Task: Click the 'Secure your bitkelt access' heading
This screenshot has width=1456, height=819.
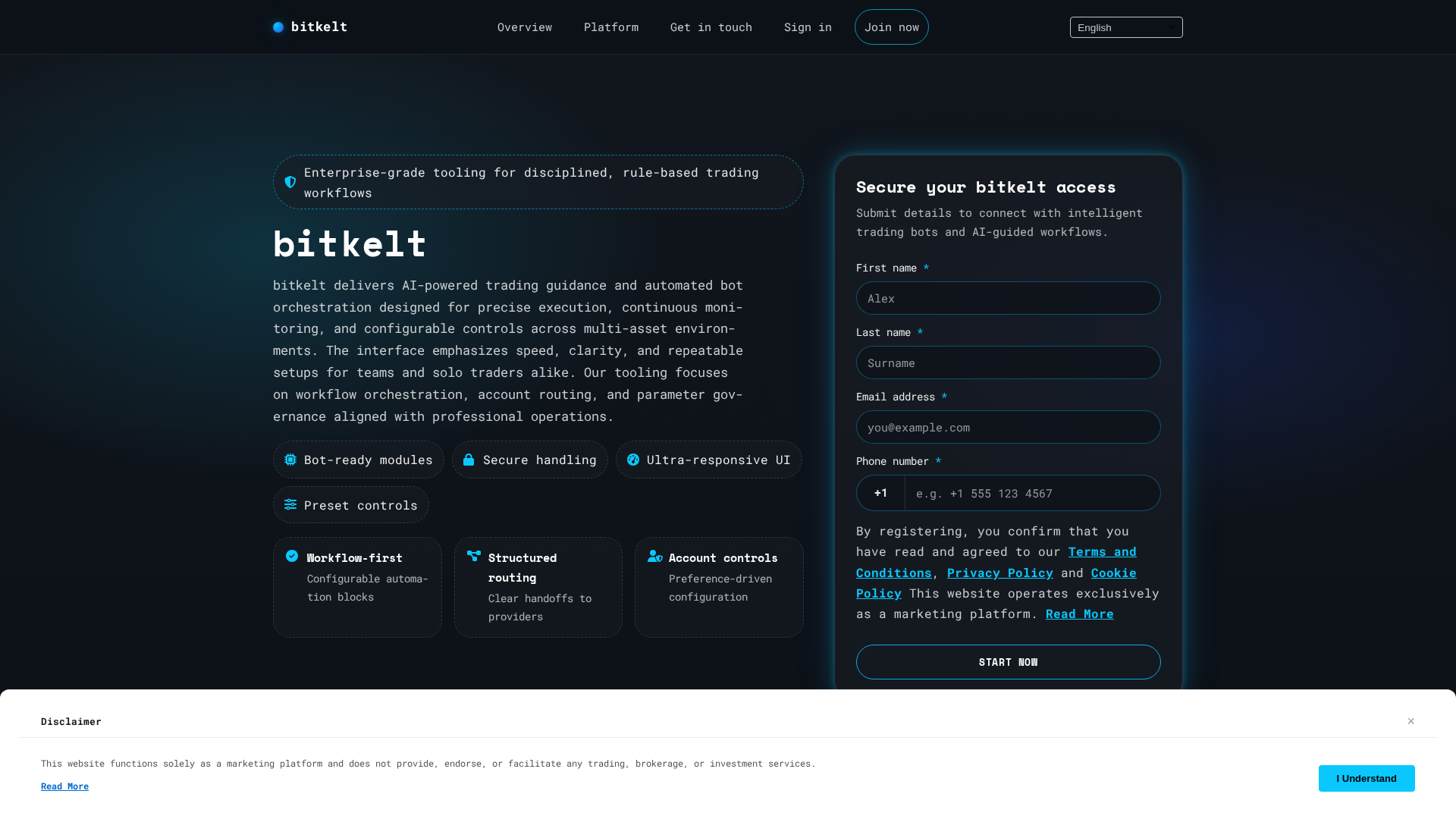Action: (x=986, y=187)
